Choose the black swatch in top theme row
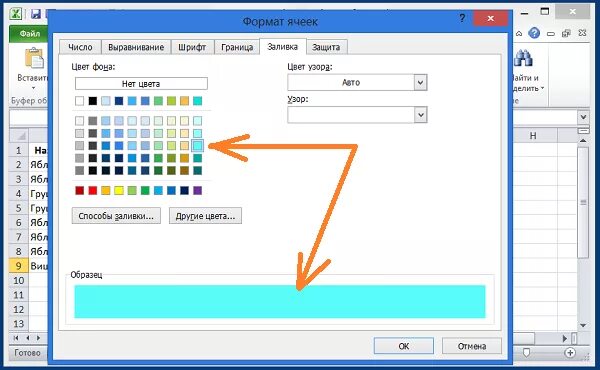The width and height of the screenshot is (600, 370). [93, 101]
